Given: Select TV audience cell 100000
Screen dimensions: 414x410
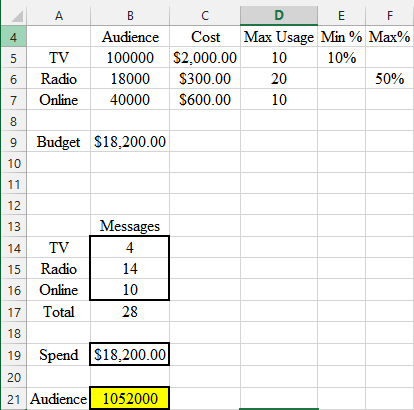Looking at the screenshot, I should 130,58.
